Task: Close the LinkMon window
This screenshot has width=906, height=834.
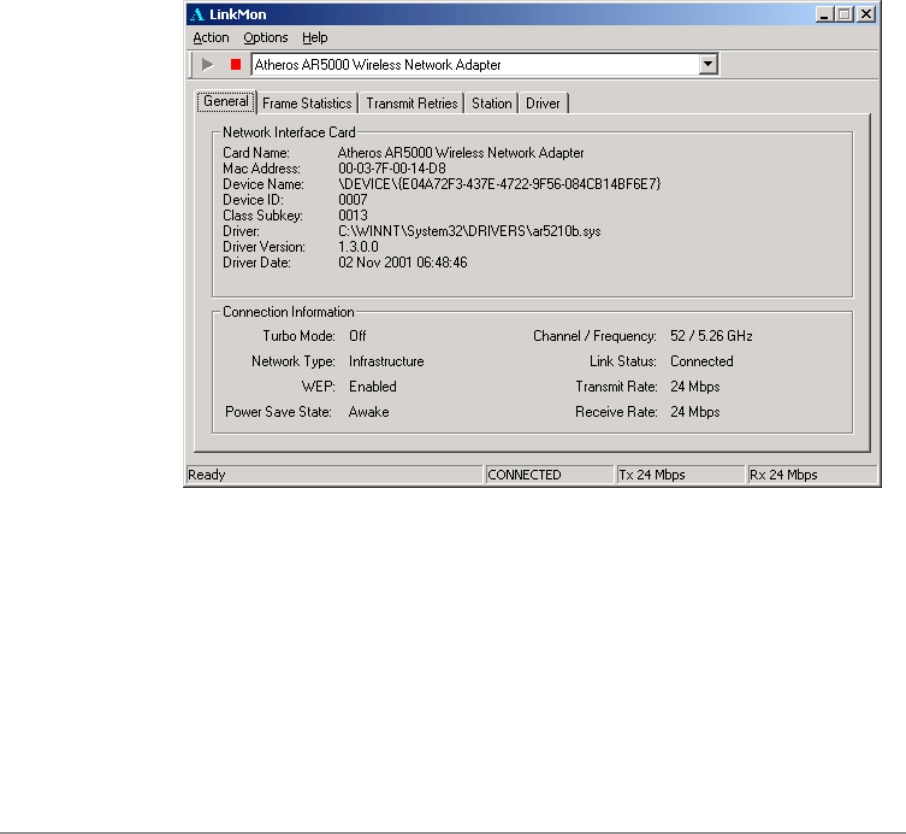Action: (x=866, y=14)
